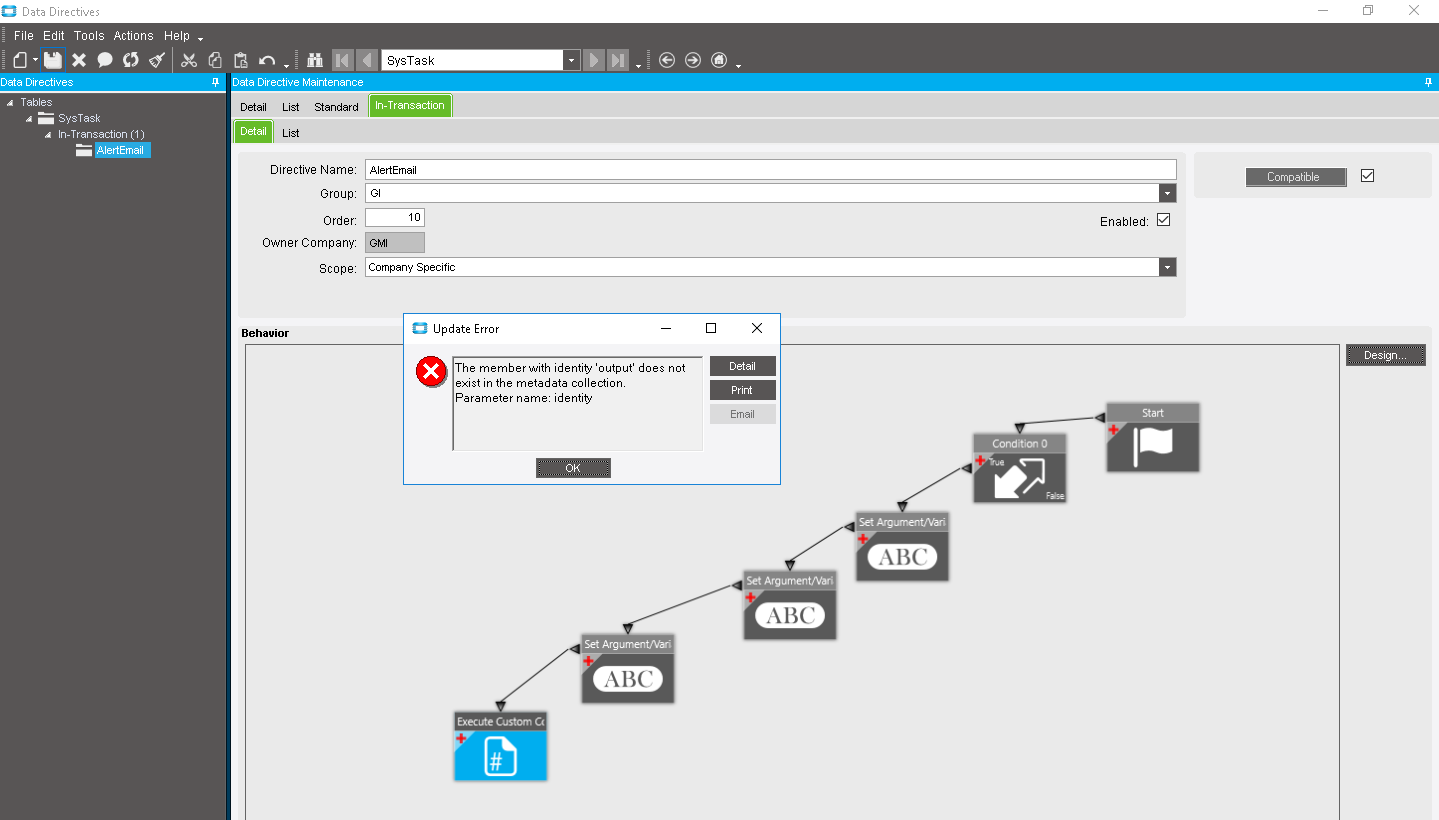The width and height of the screenshot is (1439, 820).
Task: Maximize the Update Error dialog
Action: pos(711,328)
